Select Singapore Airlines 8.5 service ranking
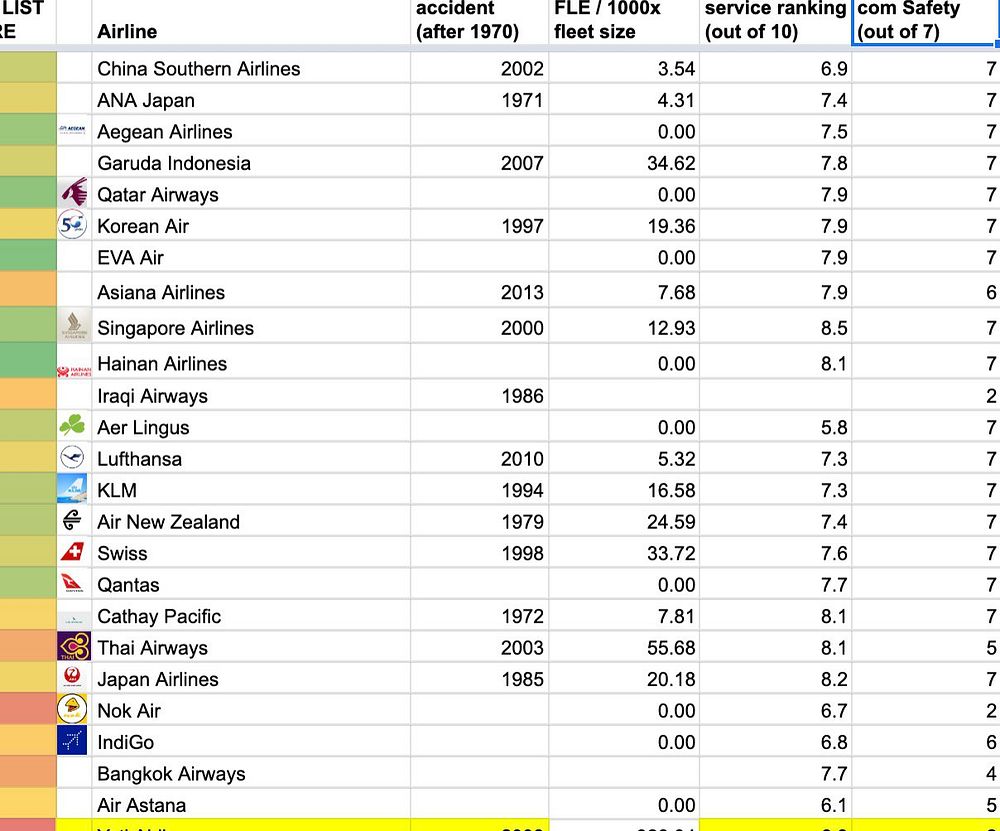Viewport: 1000px width, 831px height. [776, 327]
